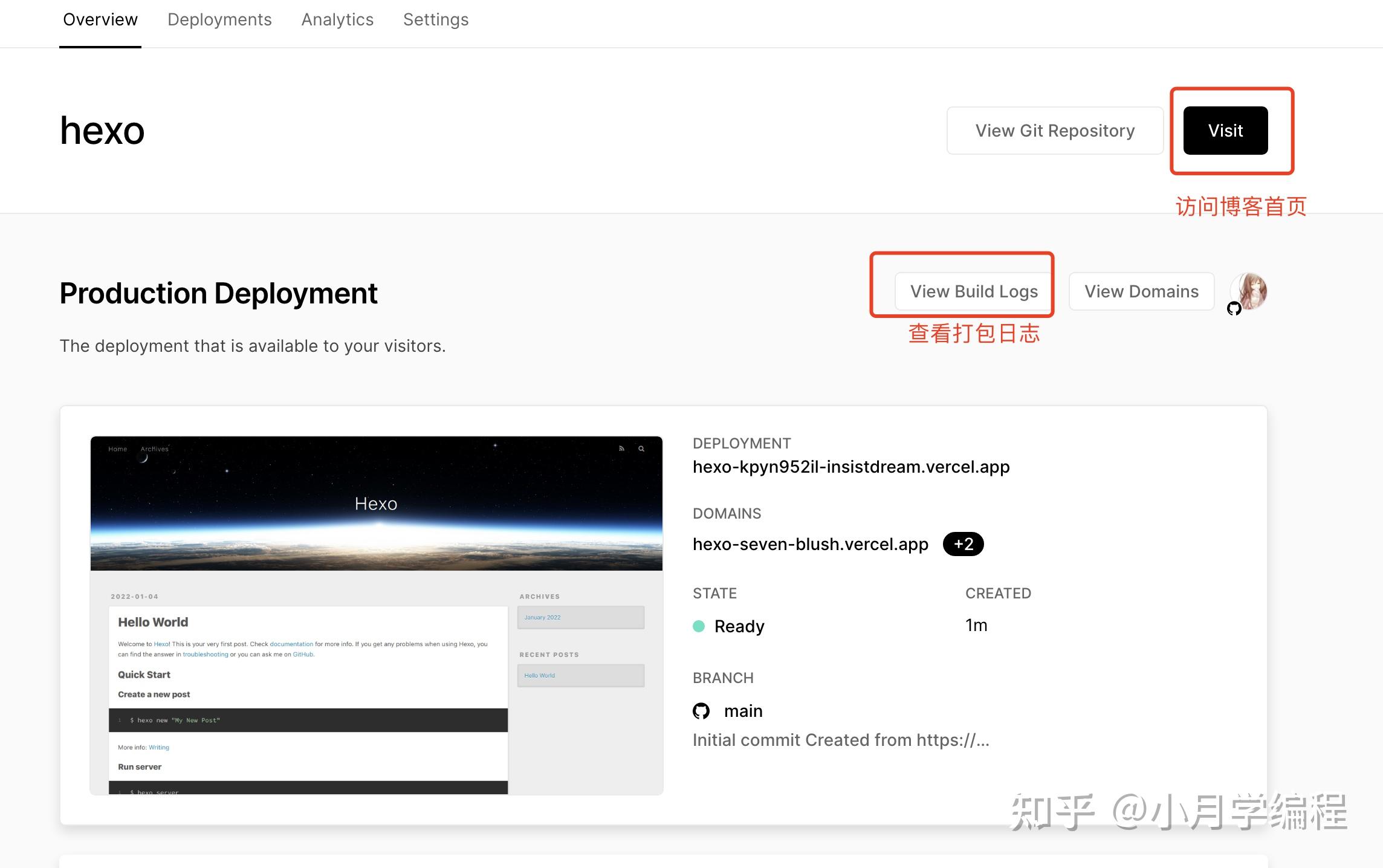Expand the +2 domains badge
Image resolution: width=1383 pixels, height=868 pixels.
pyautogui.click(x=963, y=544)
